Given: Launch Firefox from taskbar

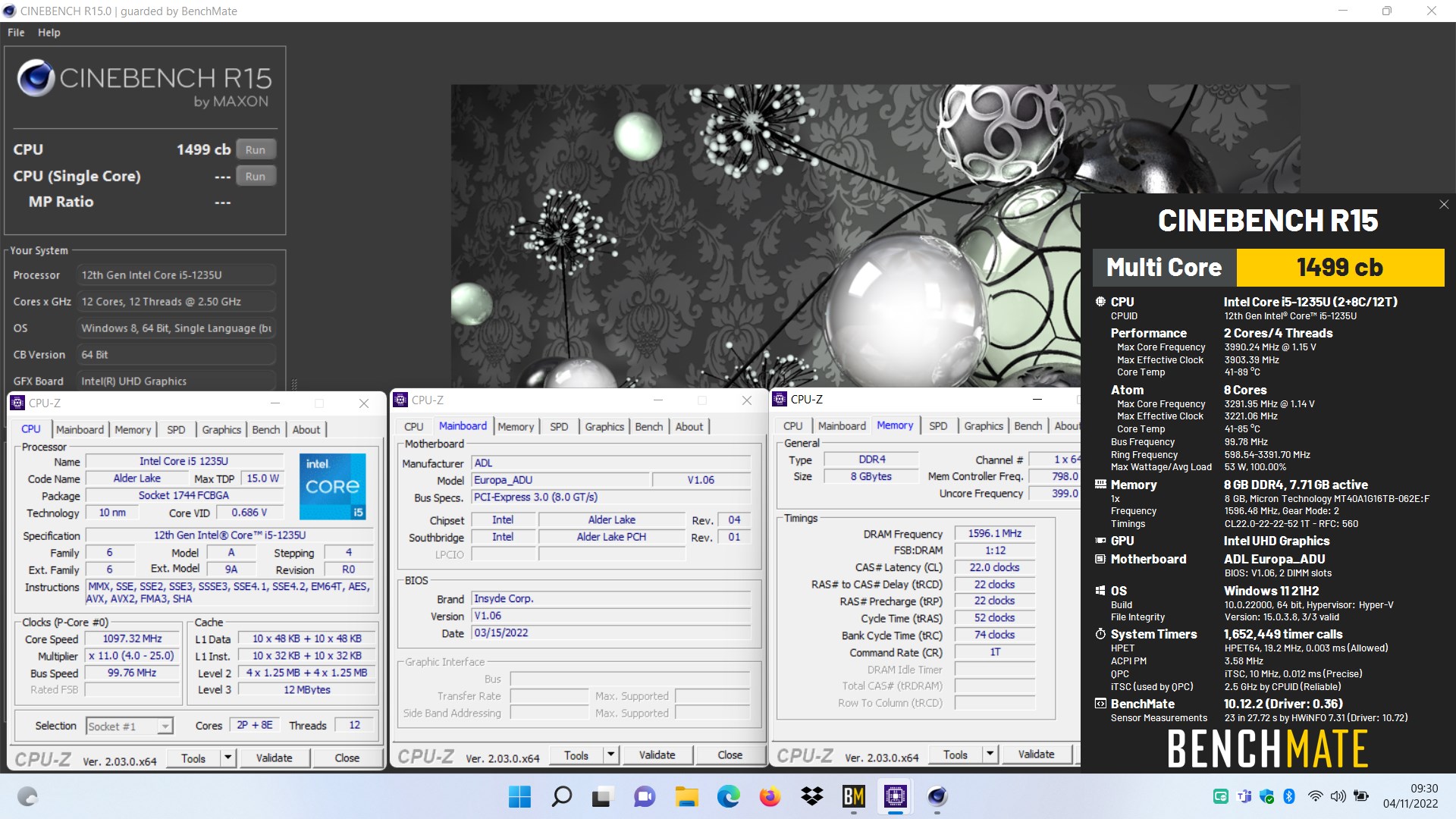Looking at the screenshot, I should pyautogui.click(x=770, y=796).
